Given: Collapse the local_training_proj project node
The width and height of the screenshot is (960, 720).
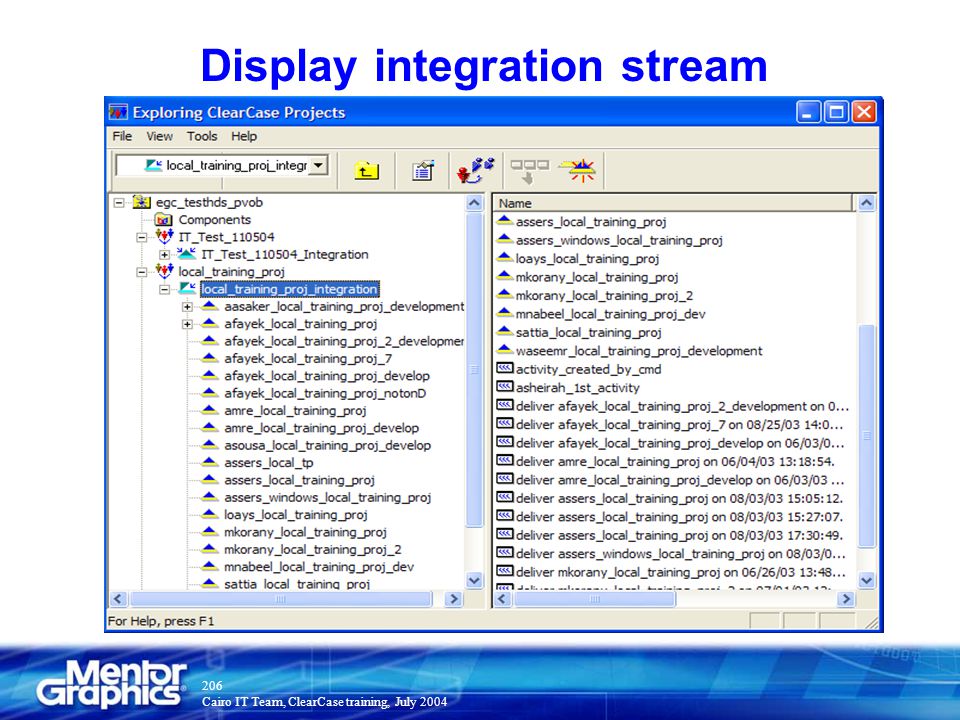Looking at the screenshot, I should 141,272.
